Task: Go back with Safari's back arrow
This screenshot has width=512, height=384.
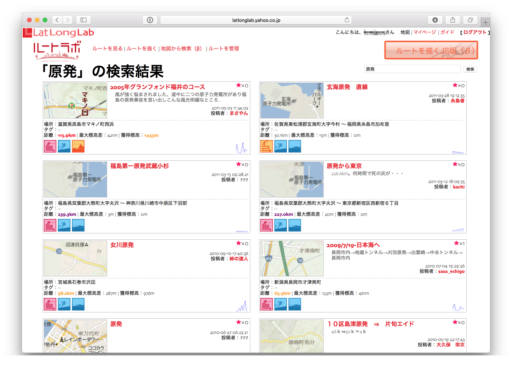Action: coord(57,20)
